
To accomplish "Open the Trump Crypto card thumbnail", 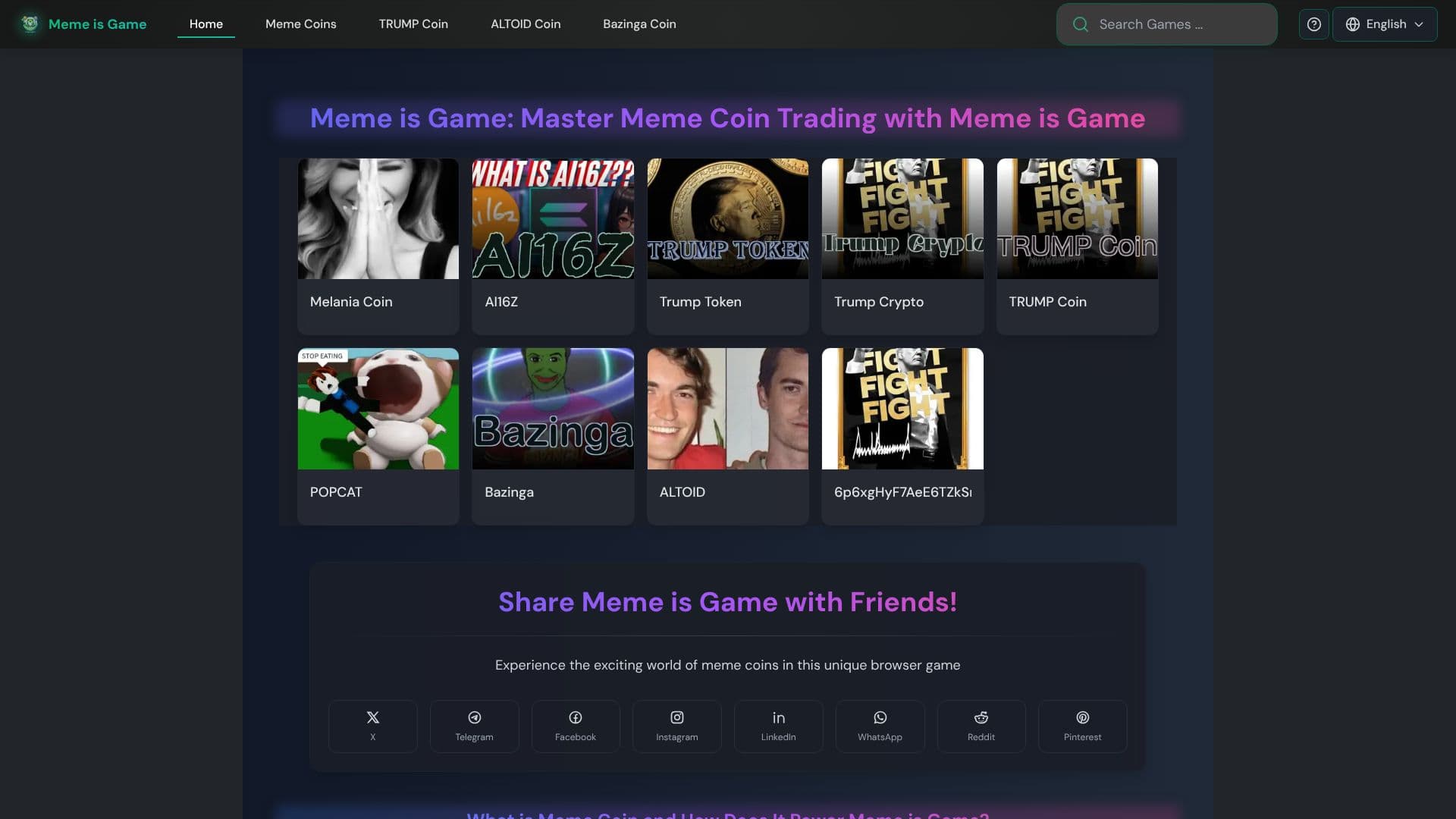I will (902, 218).
